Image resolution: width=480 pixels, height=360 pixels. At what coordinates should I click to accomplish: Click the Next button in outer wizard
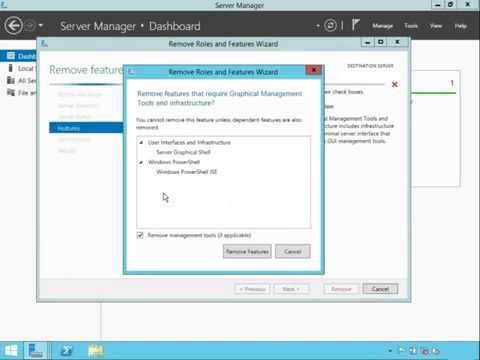291,289
